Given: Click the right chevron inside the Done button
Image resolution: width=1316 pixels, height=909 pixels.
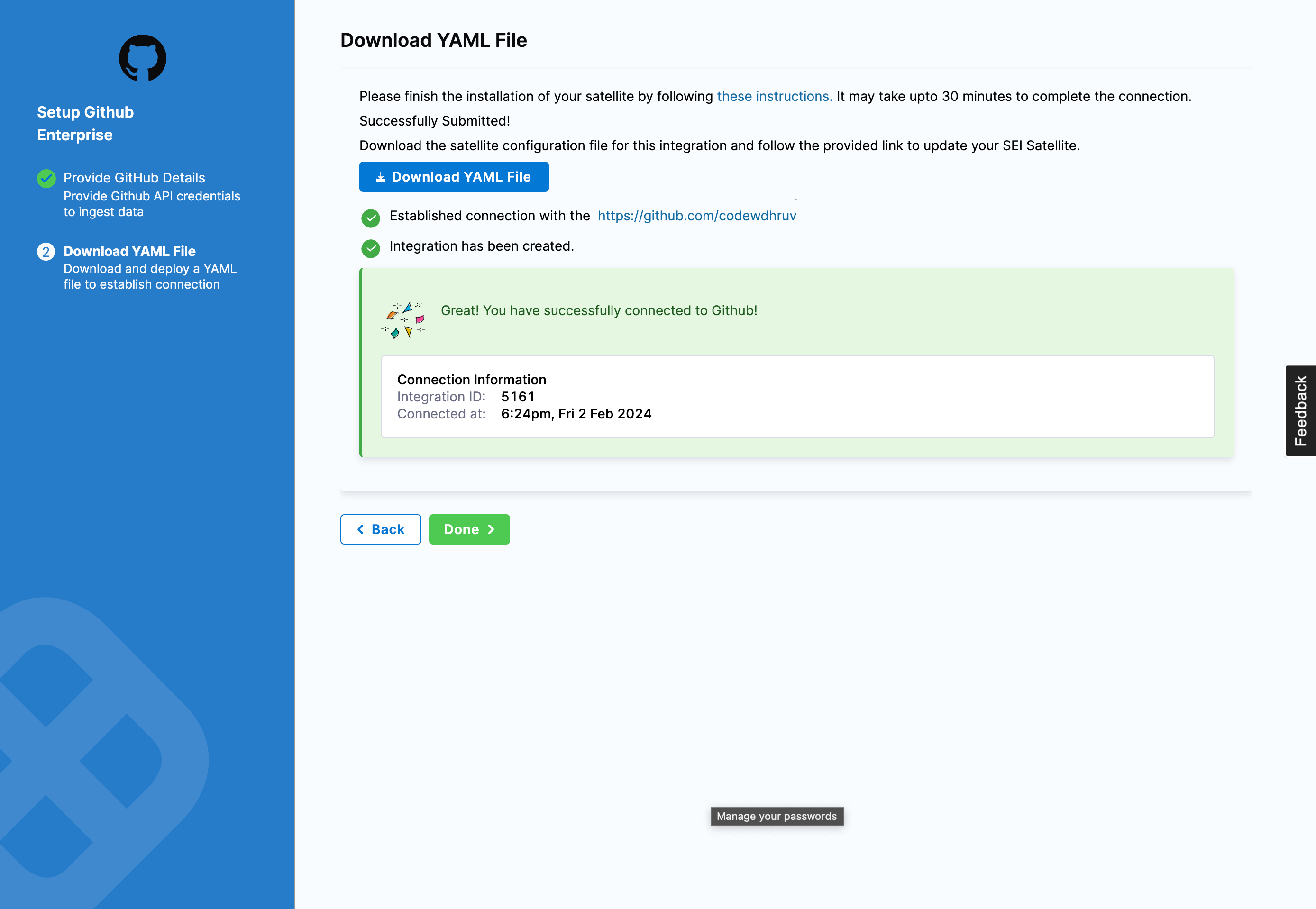Looking at the screenshot, I should point(492,529).
